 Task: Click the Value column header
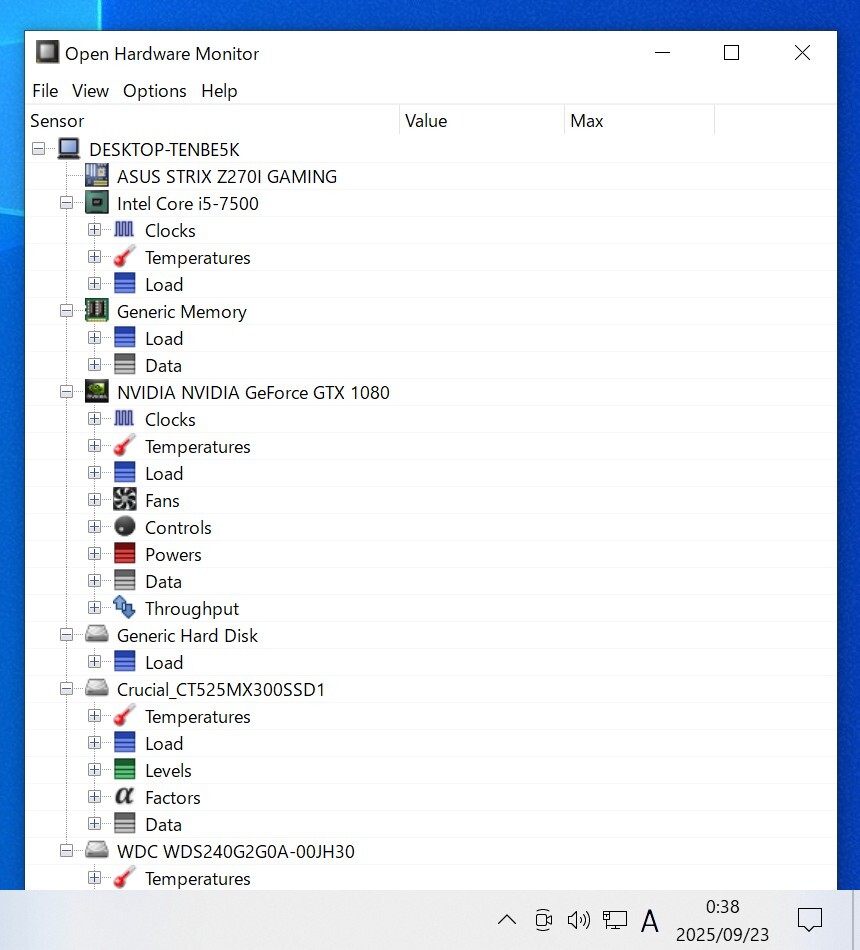click(482, 121)
